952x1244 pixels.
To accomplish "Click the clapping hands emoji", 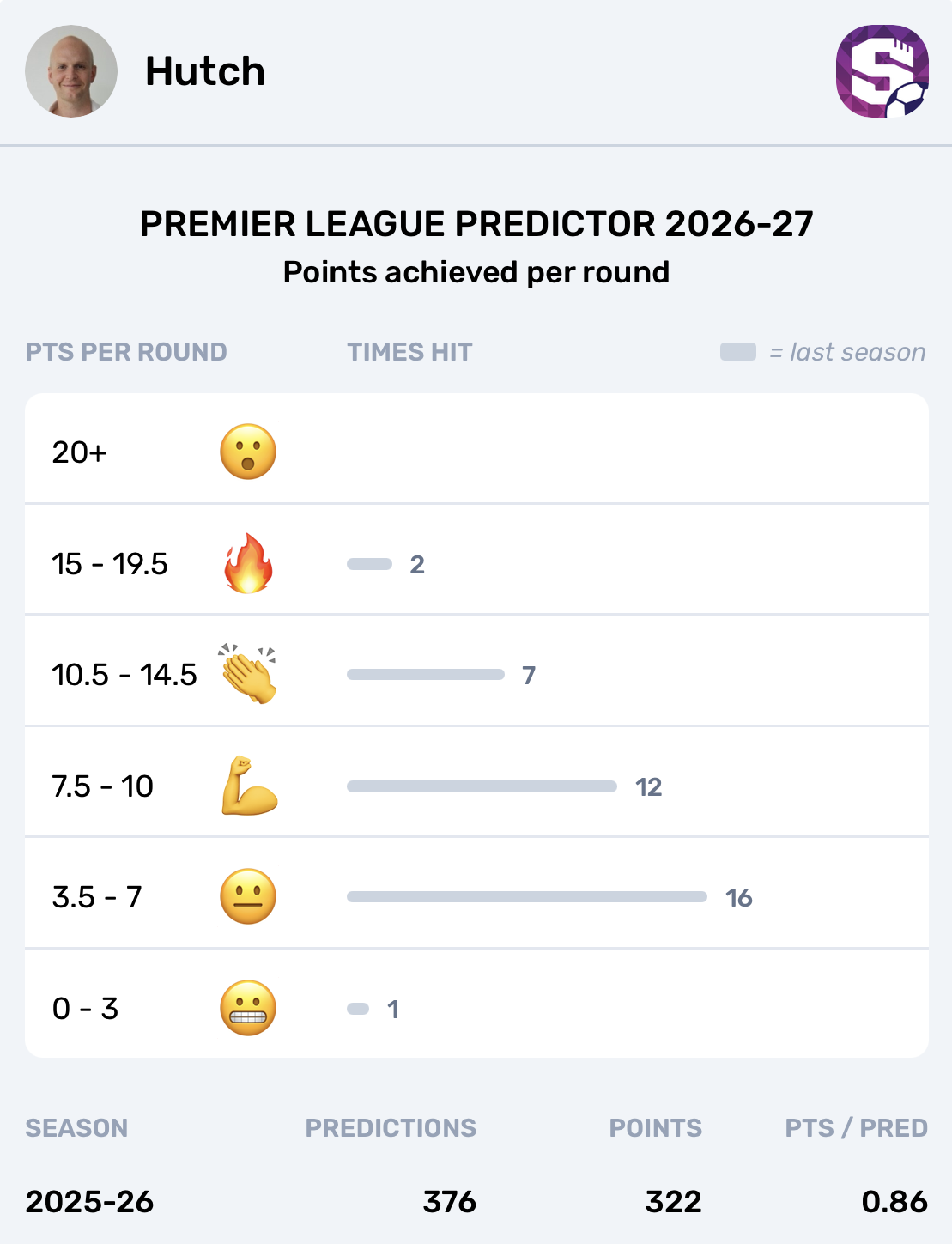I will [248, 674].
